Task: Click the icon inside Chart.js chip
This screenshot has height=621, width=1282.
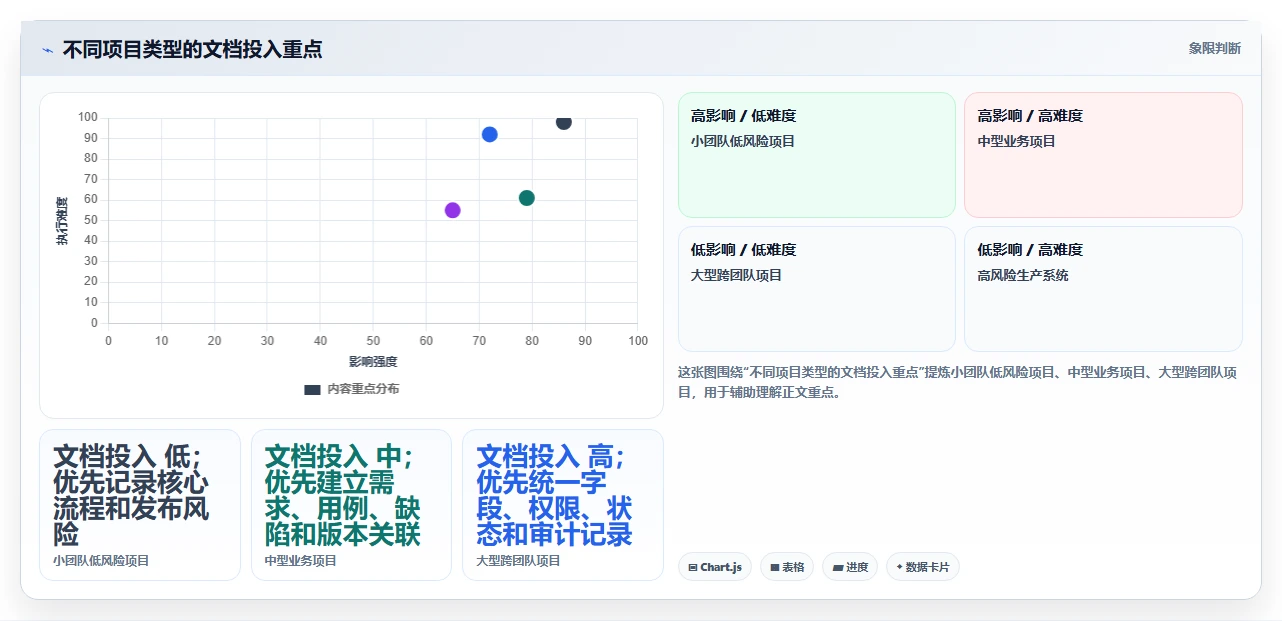Action: tap(692, 567)
